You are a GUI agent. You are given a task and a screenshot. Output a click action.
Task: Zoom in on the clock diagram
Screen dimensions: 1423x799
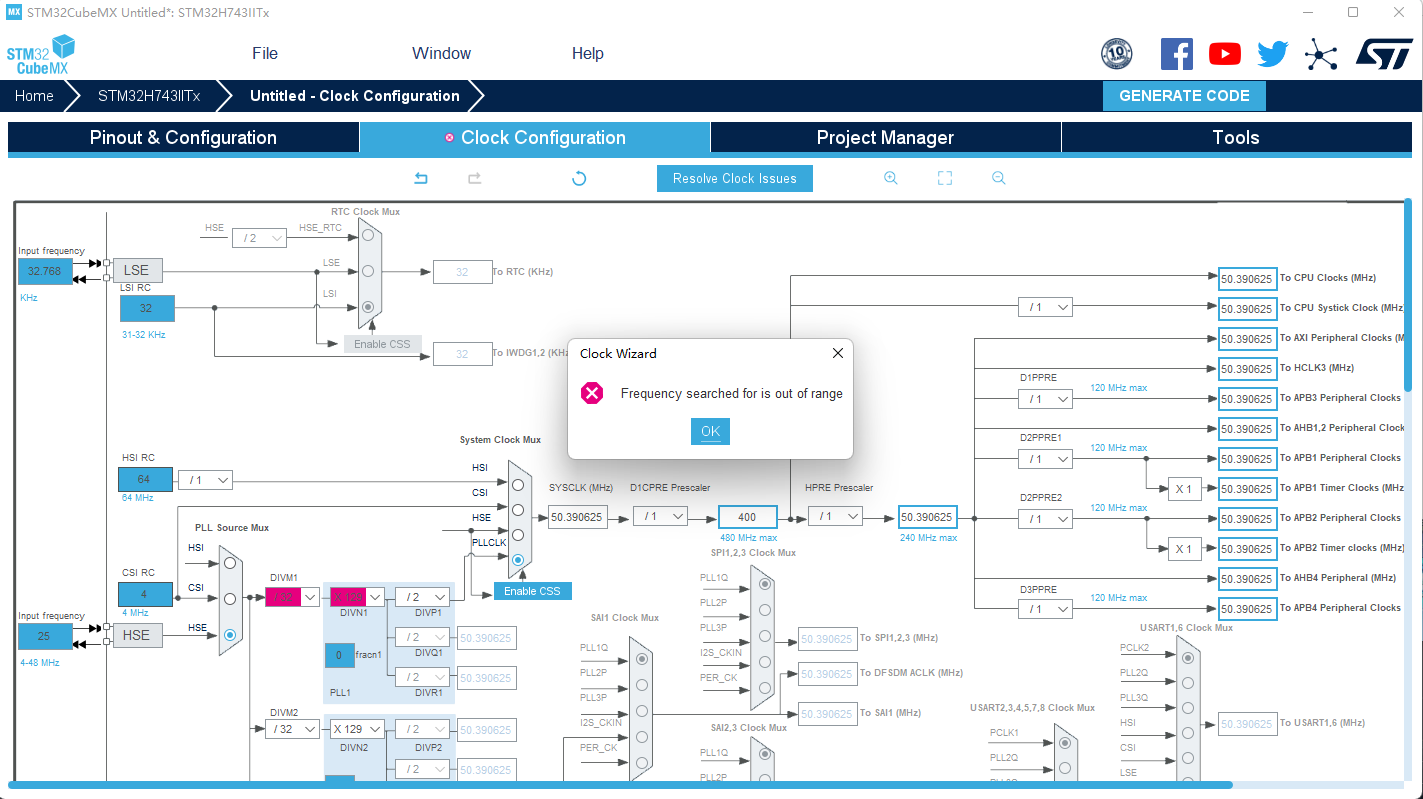[890, 178]
